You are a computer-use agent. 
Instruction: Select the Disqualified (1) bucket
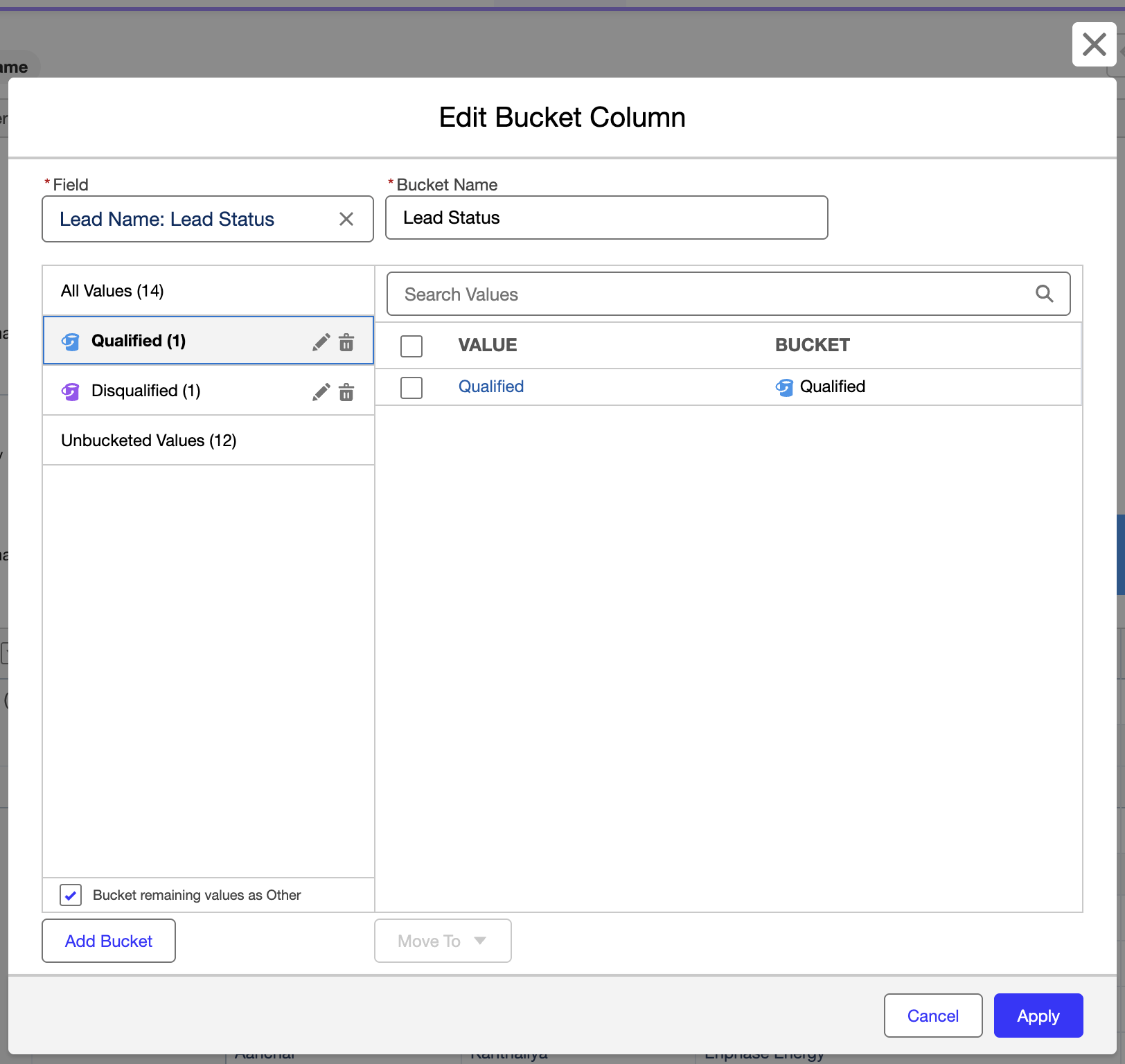click(x=209, y=391)
